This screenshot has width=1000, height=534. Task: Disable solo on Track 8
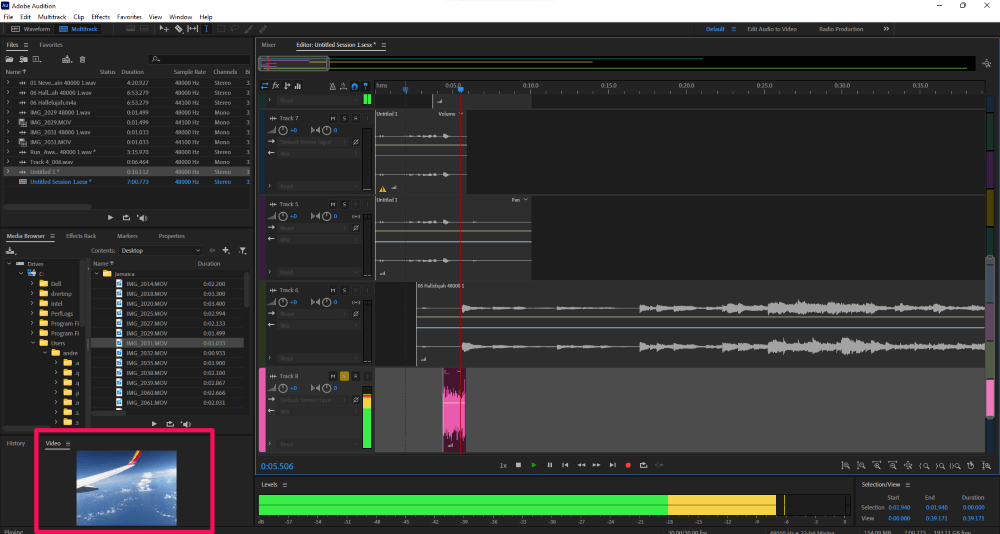coord(344,376)
